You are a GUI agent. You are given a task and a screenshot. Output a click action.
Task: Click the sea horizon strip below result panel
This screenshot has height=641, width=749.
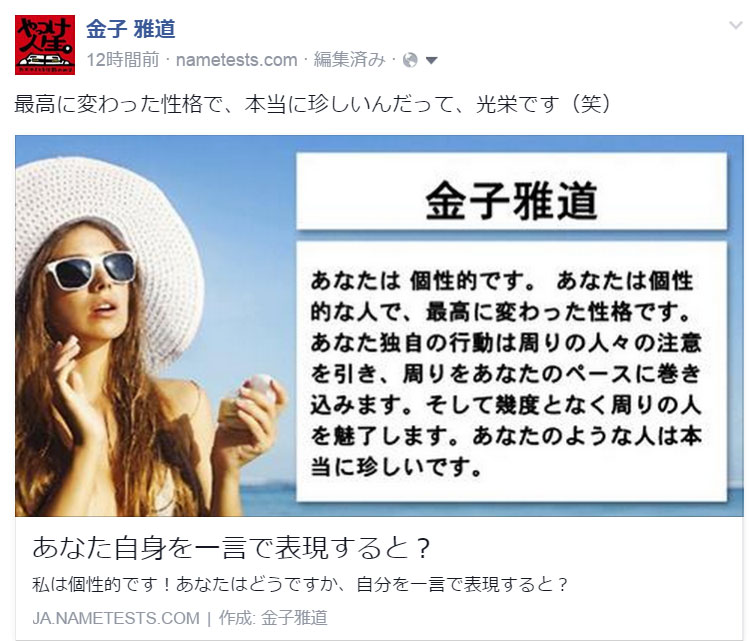[512, 509]
